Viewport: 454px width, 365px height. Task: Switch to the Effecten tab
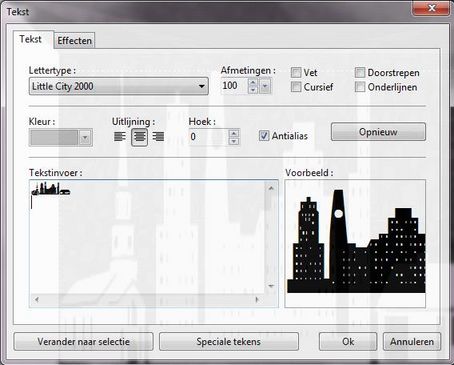(74, 41)
